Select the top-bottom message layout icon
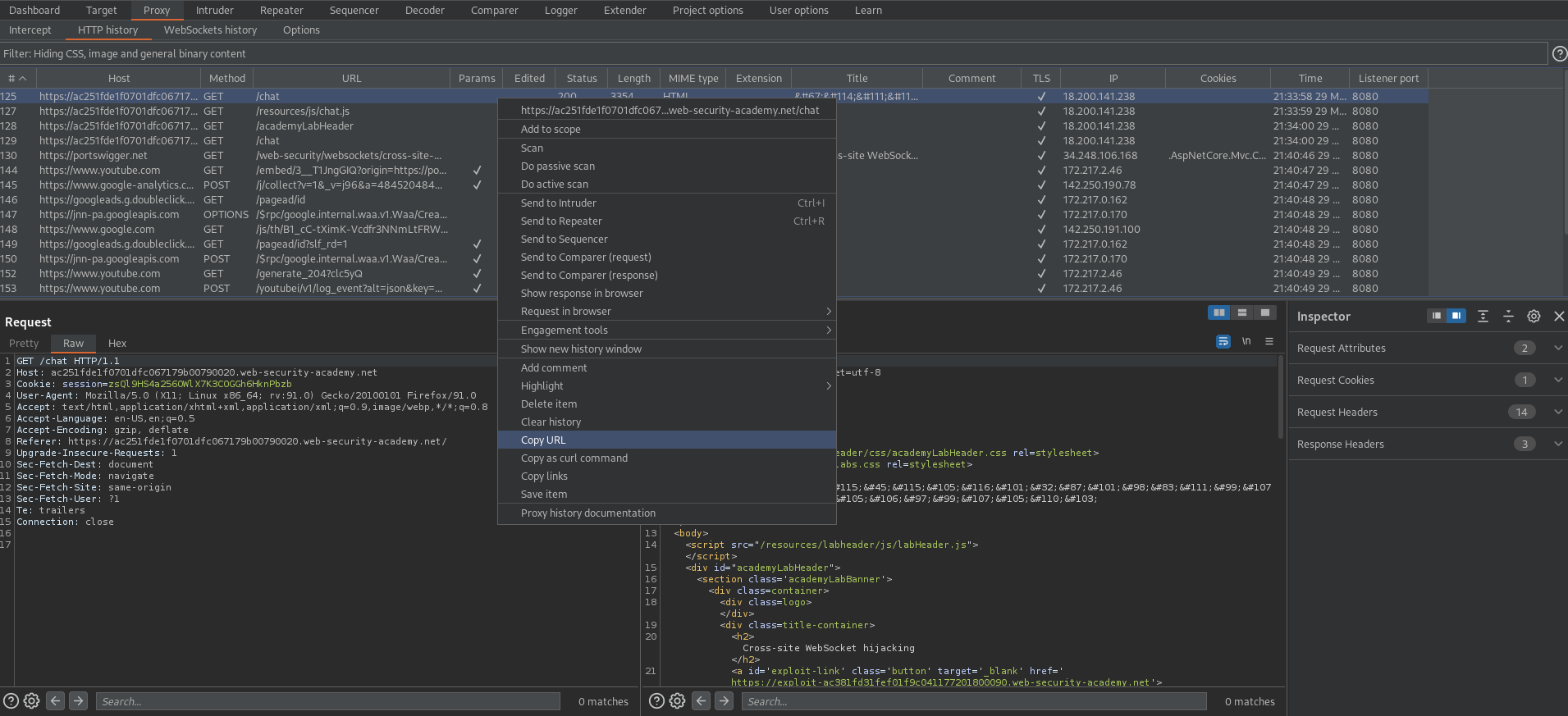1568x716 pixels. click(1242, 312)
